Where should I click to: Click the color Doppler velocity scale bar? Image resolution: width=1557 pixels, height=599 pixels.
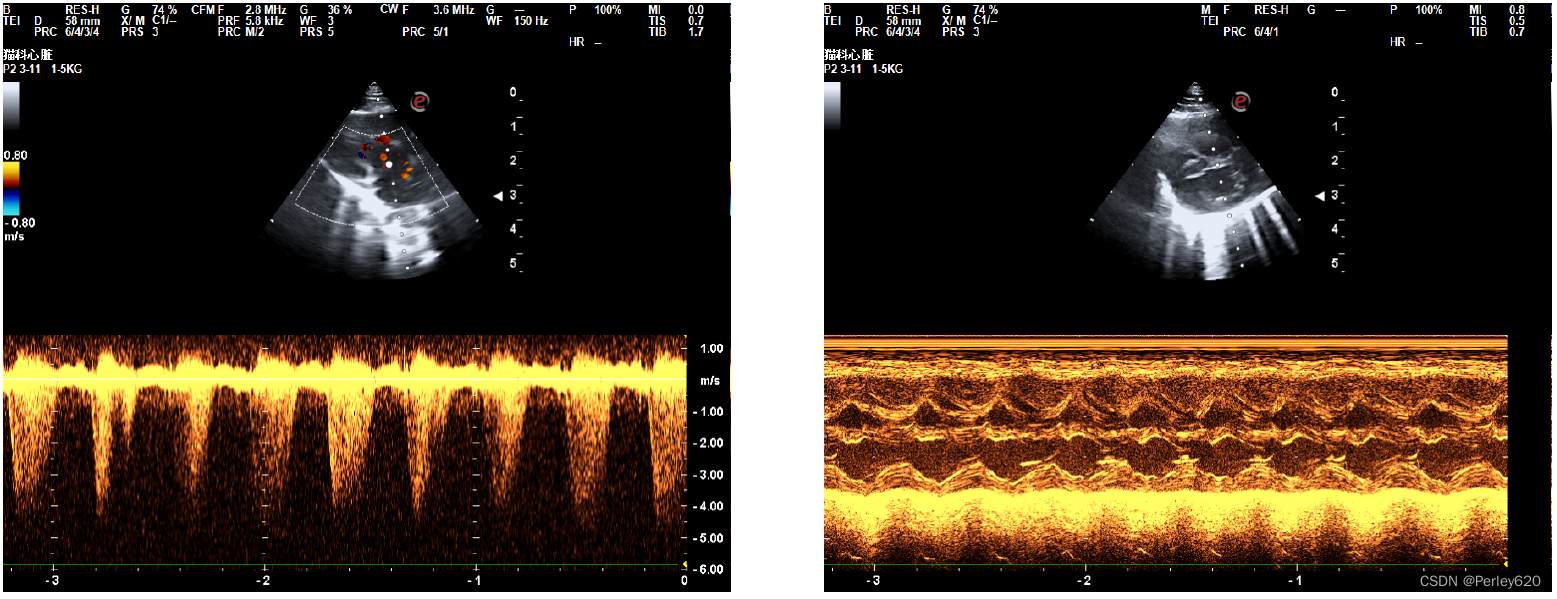[11, 189]
